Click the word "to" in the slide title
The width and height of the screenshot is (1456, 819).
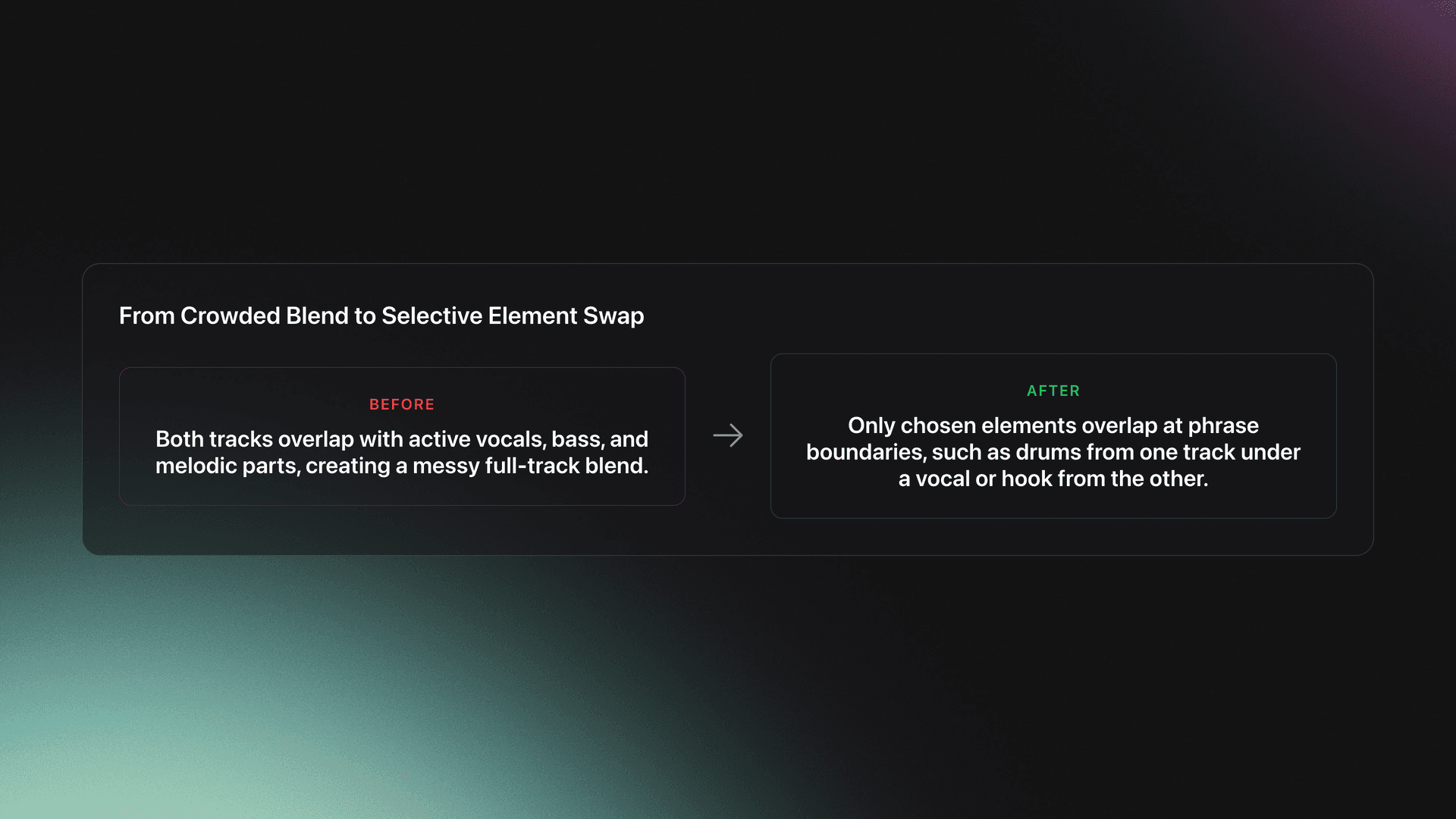(x=365, y=316)
